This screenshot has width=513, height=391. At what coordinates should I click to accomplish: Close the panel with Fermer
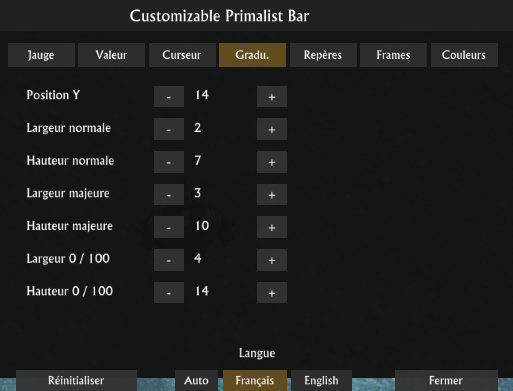(446, 380)
